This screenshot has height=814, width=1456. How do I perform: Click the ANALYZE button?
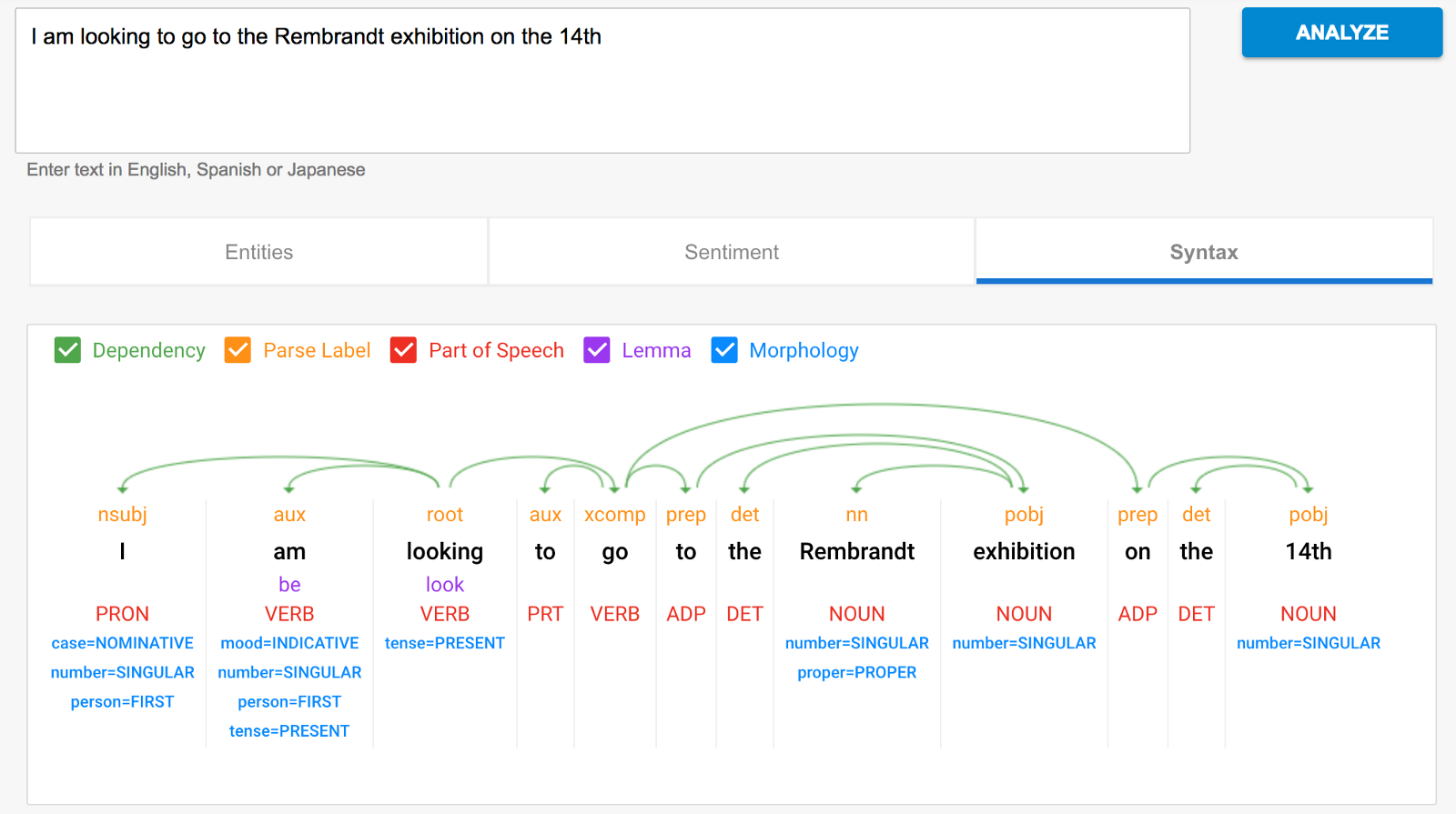(x=1341, y=33)
